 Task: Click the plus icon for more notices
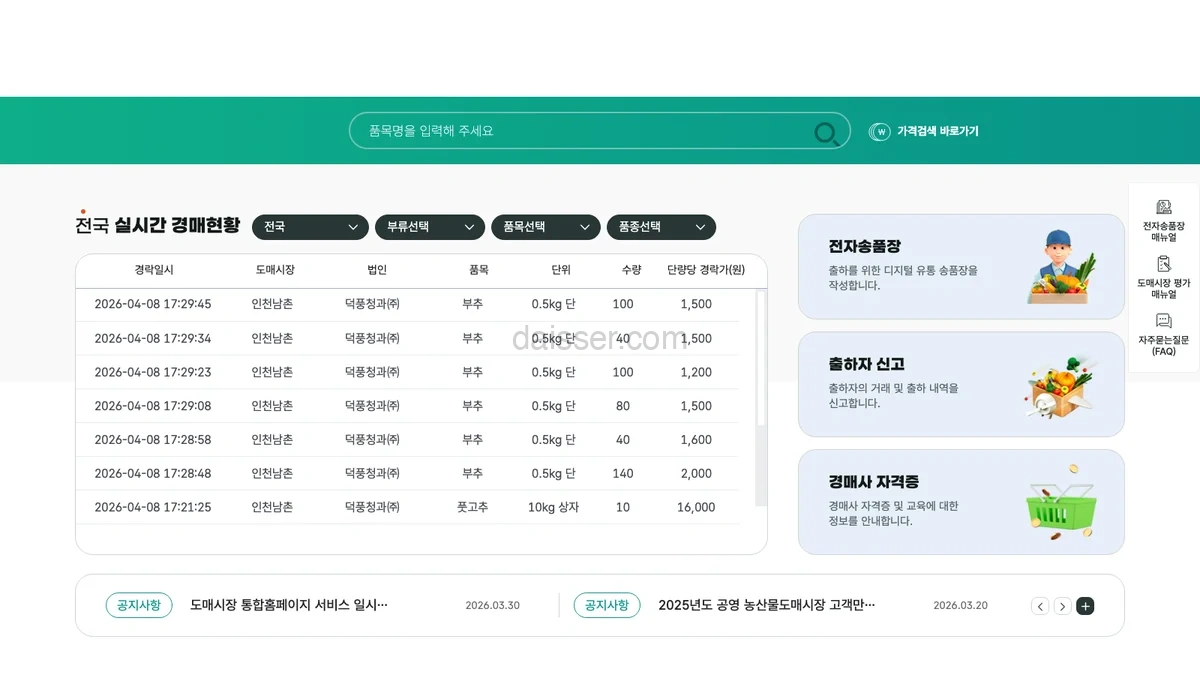coord(1085,606)
